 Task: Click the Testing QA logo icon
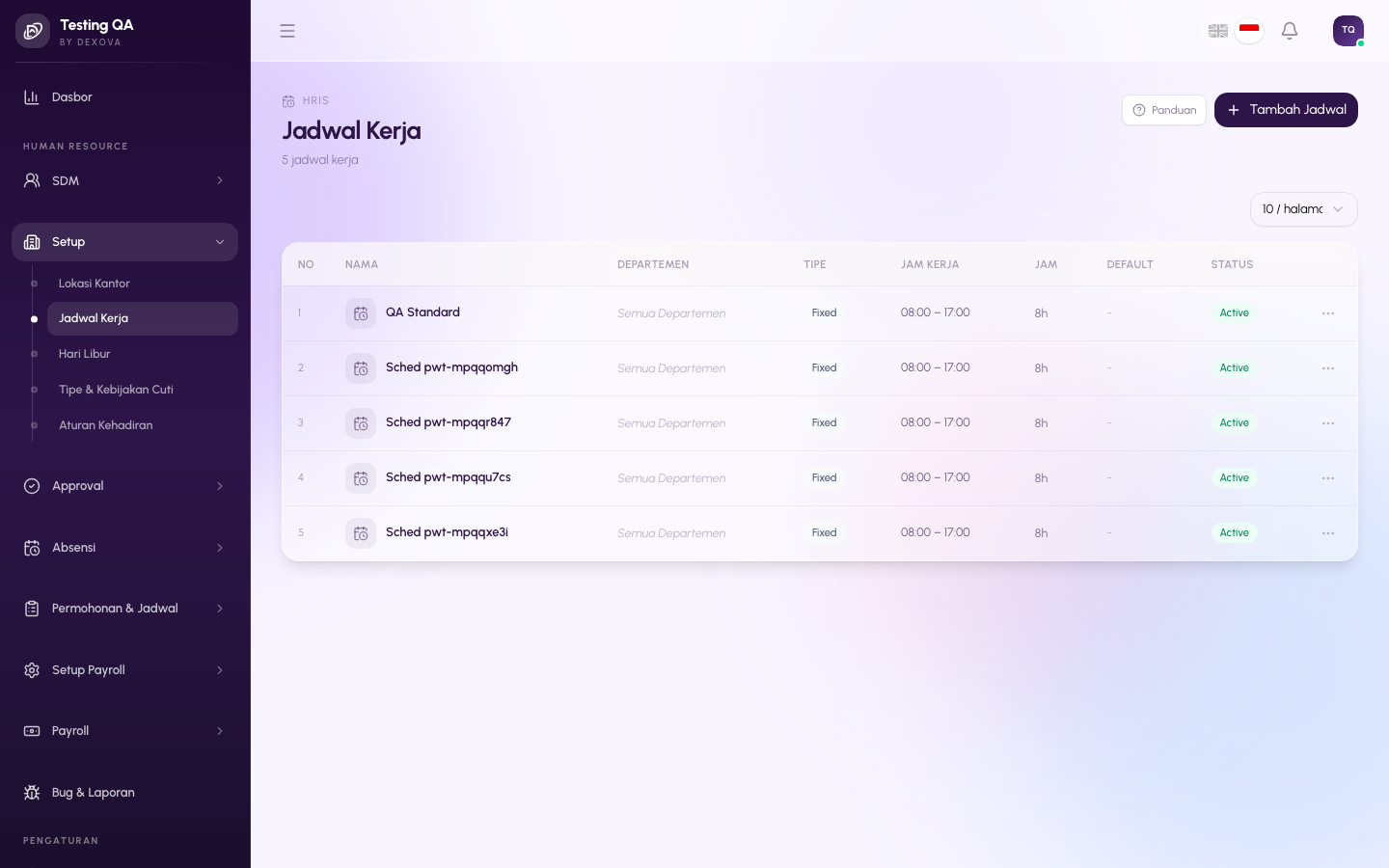(x=32, y=31)
